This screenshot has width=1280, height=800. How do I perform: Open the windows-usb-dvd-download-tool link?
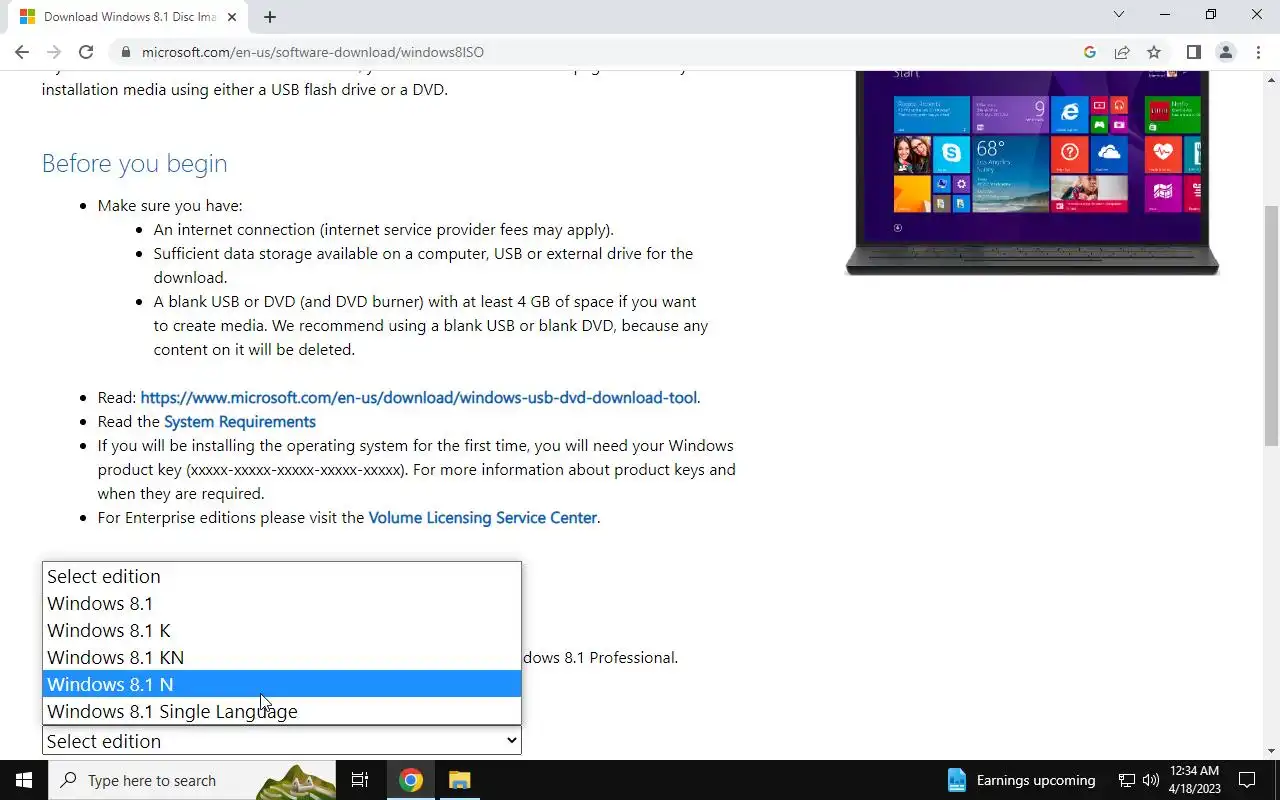[x=419, y=398]
